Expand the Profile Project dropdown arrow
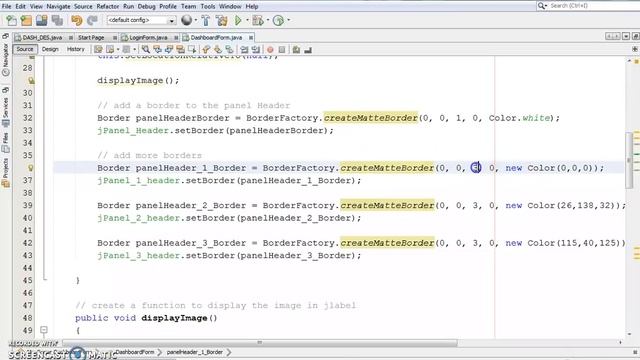Screen dimensions: 640x360 [289, 20]
